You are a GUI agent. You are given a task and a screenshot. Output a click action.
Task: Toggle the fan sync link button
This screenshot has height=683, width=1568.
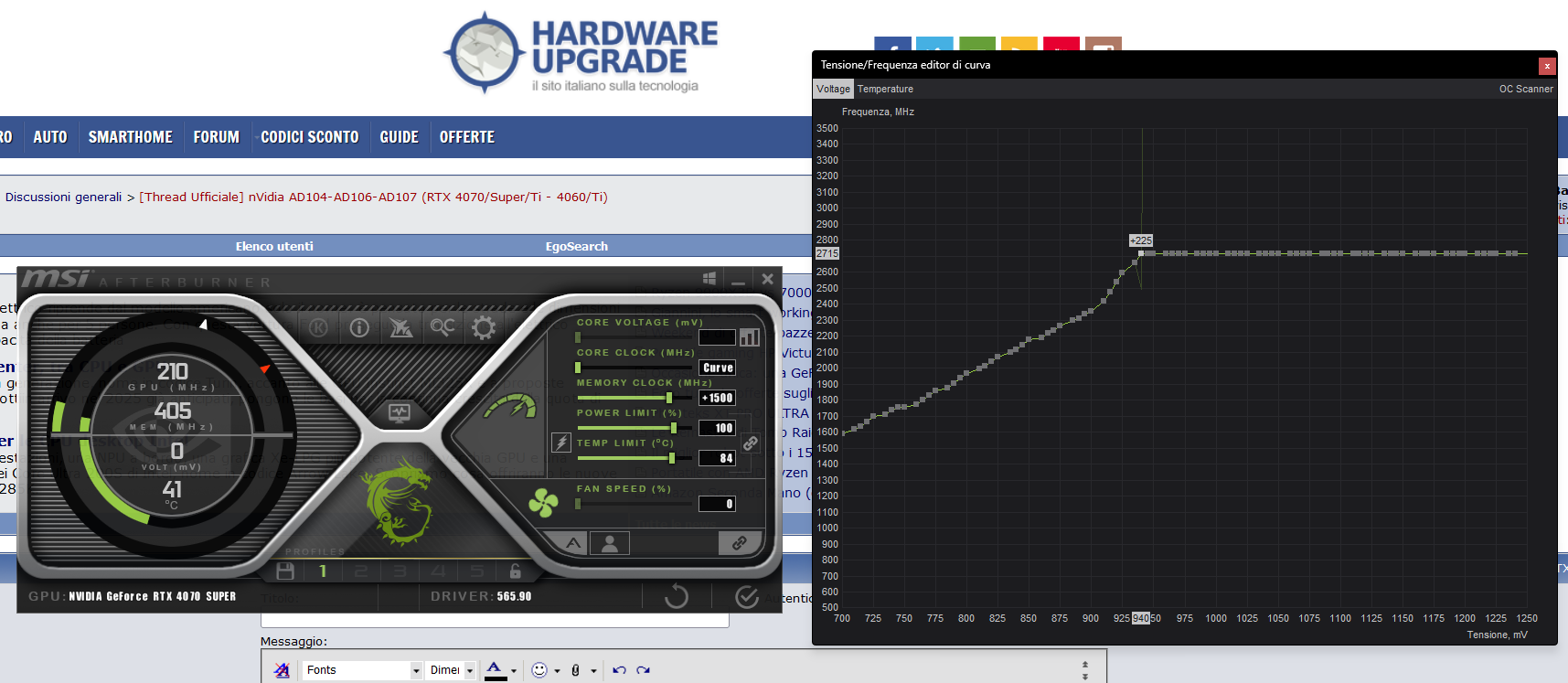[x=740, y=543]
